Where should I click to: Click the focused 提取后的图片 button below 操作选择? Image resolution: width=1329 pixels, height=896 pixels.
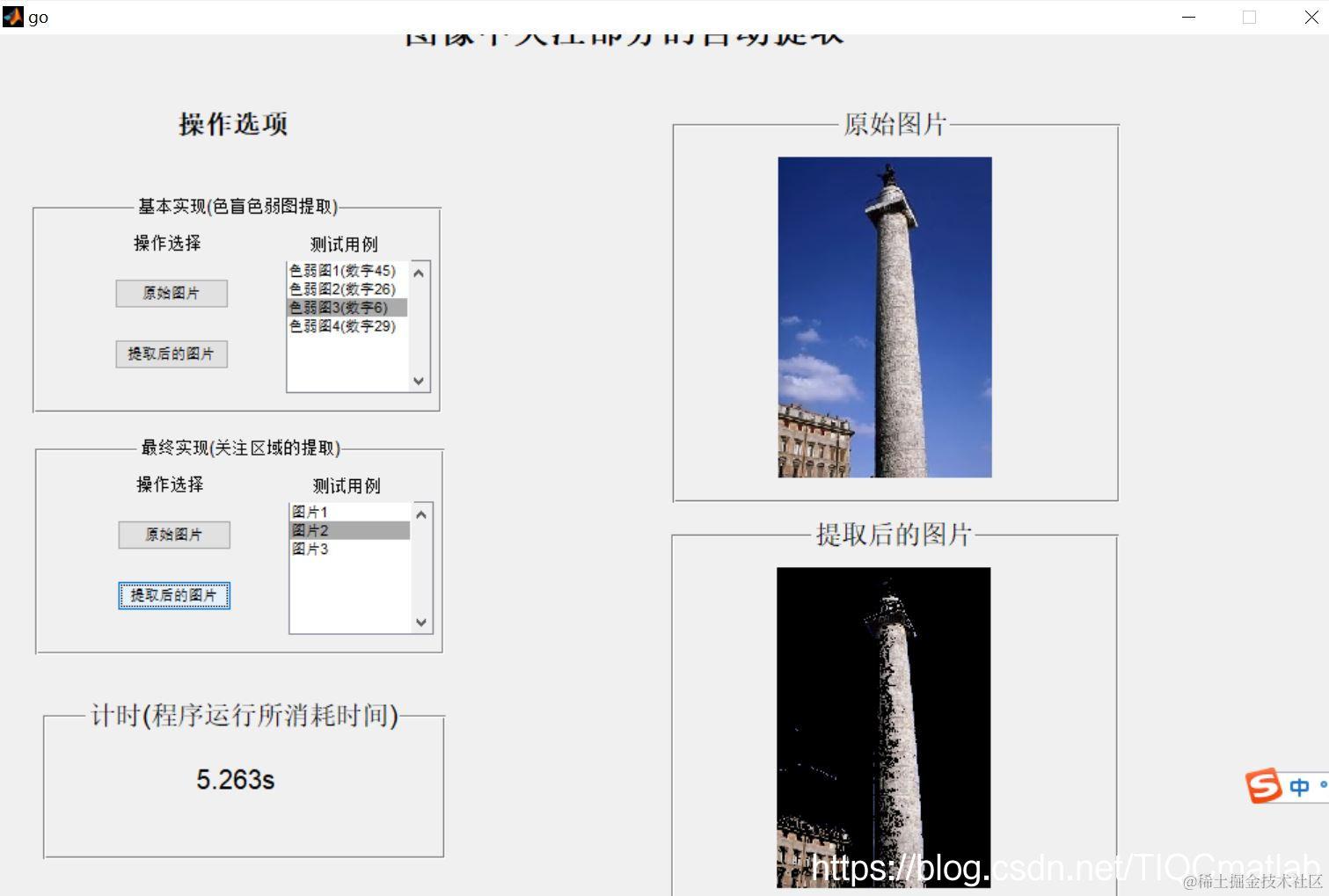point(173,595)
